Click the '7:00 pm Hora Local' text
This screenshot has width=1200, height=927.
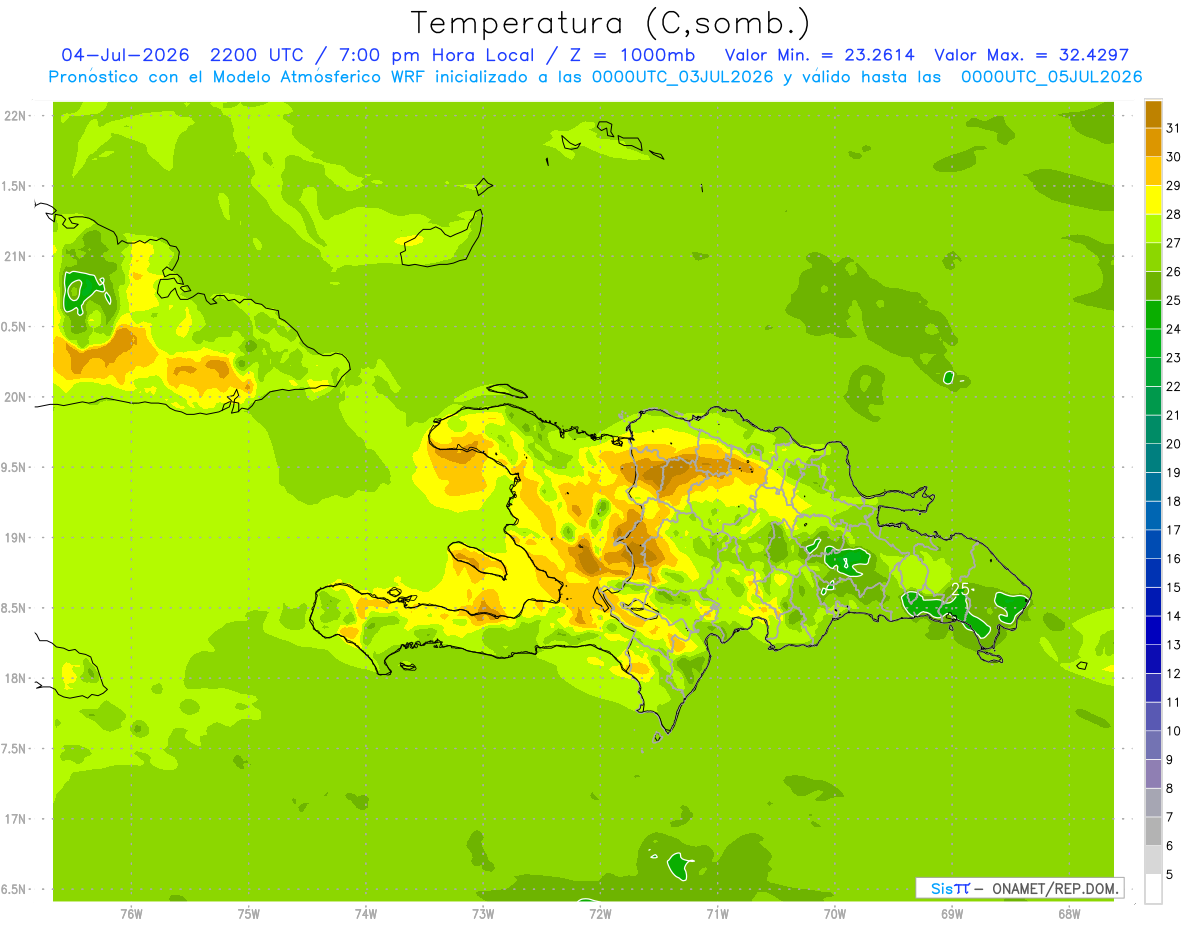point(438,55)
